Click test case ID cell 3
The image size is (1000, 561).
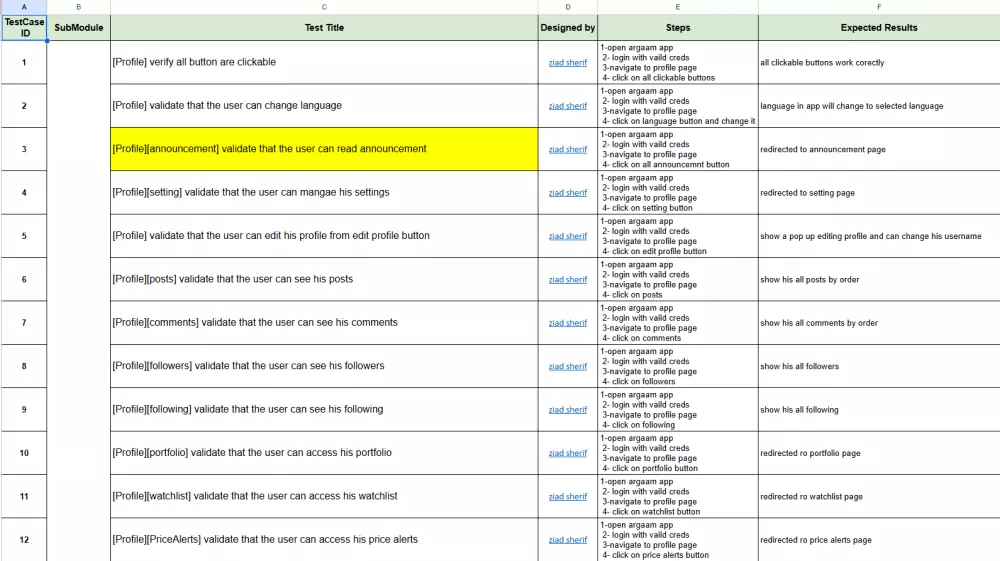point(24,149)
